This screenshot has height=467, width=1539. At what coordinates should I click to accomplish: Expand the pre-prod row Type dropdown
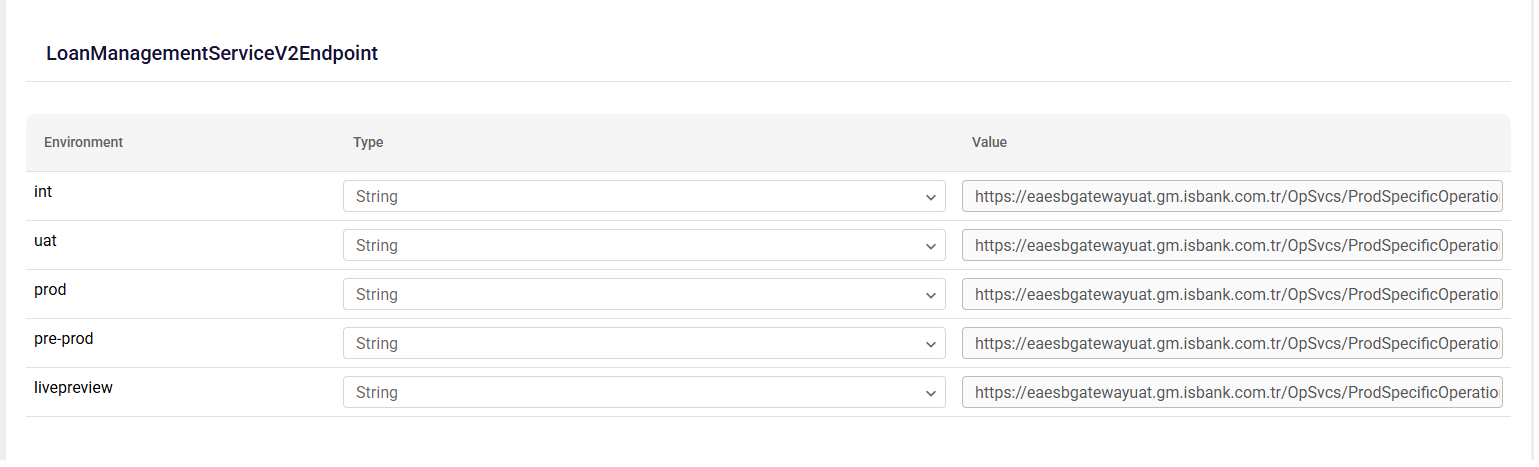643,343
